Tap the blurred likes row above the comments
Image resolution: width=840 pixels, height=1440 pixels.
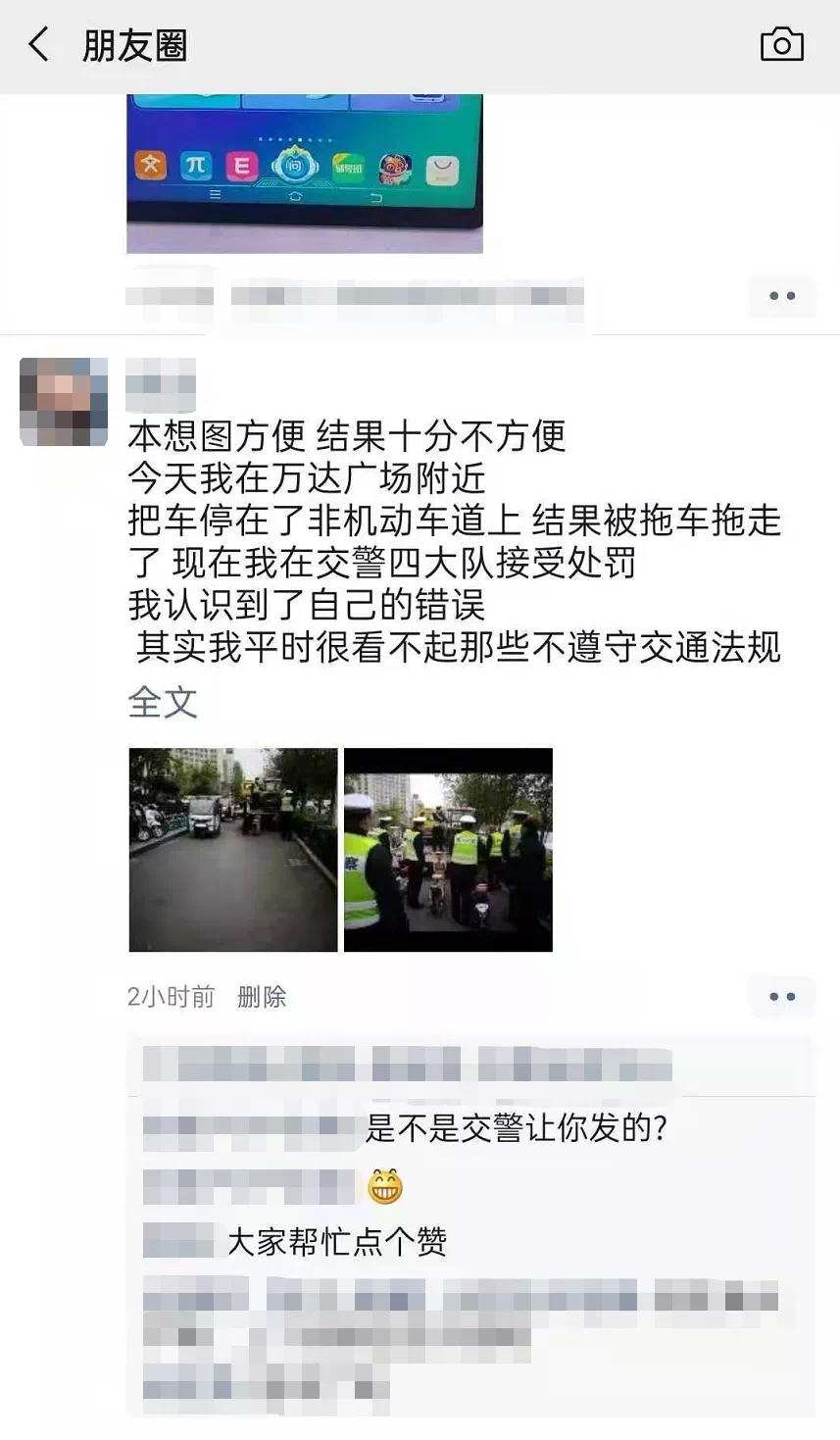click(407, 1065)
